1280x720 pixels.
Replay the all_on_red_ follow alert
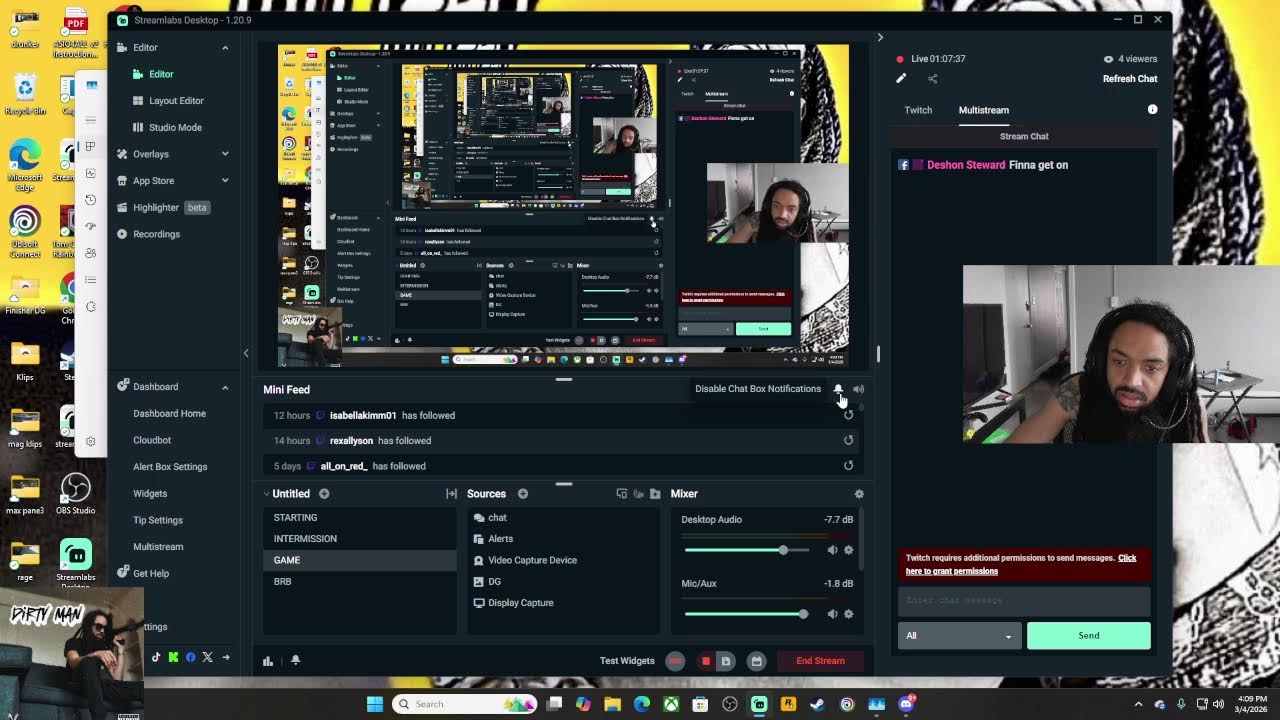coord(848,465)
